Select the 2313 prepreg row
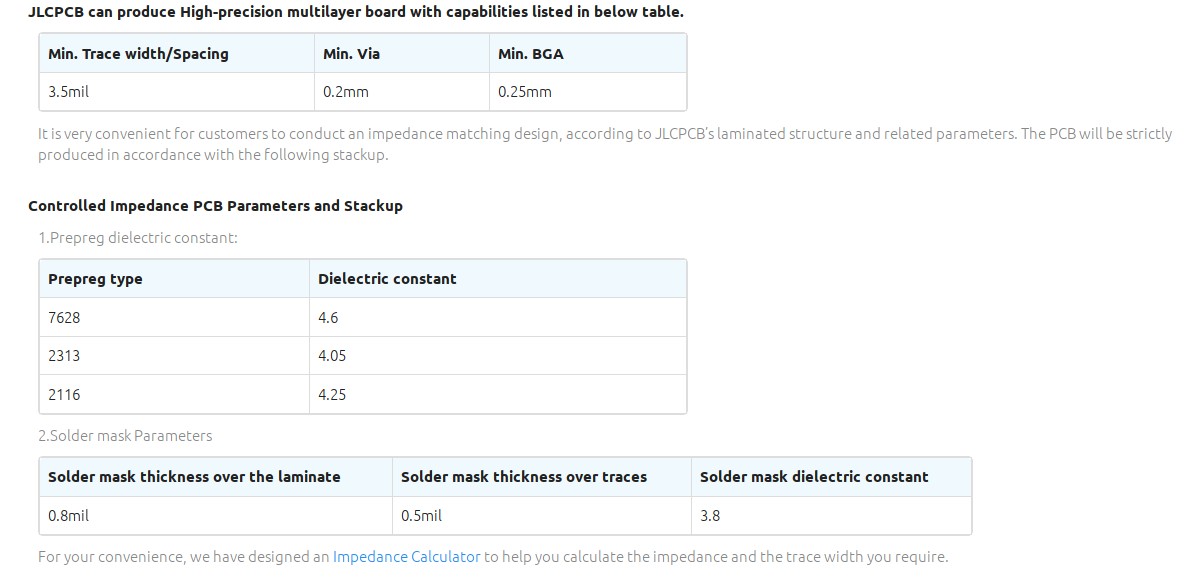This screenshot has width=1199, height=584. pyautogui.click(x=363, y=355)
